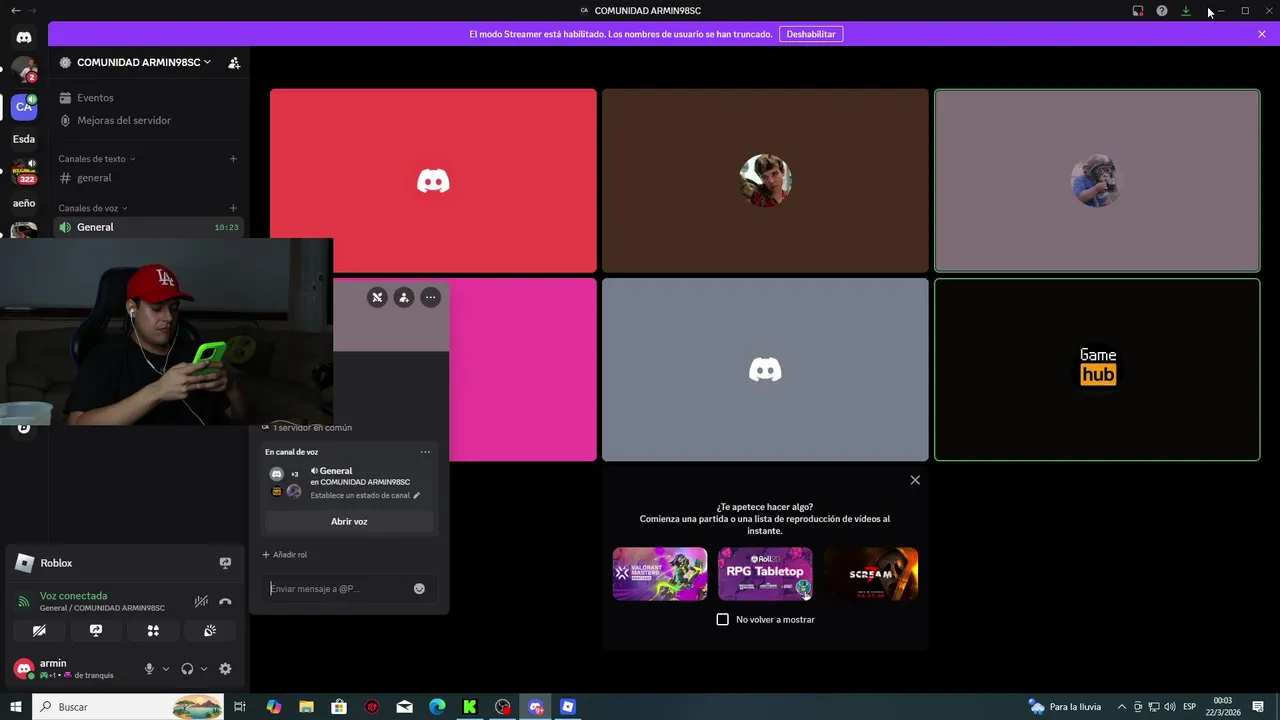1280x720 pixels.
Task: Click the Para la lluvia weather widget
Action: tap(1065, 707)
